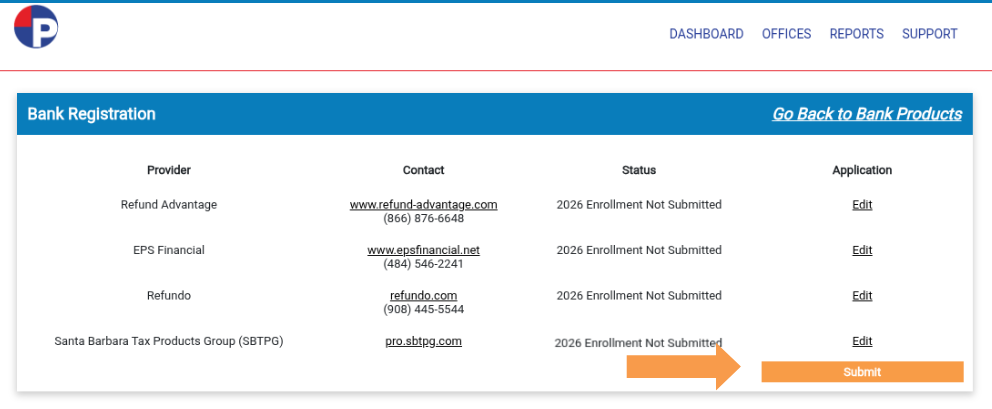Open the Reports menu item
The image size is (992, 409).
857,34
